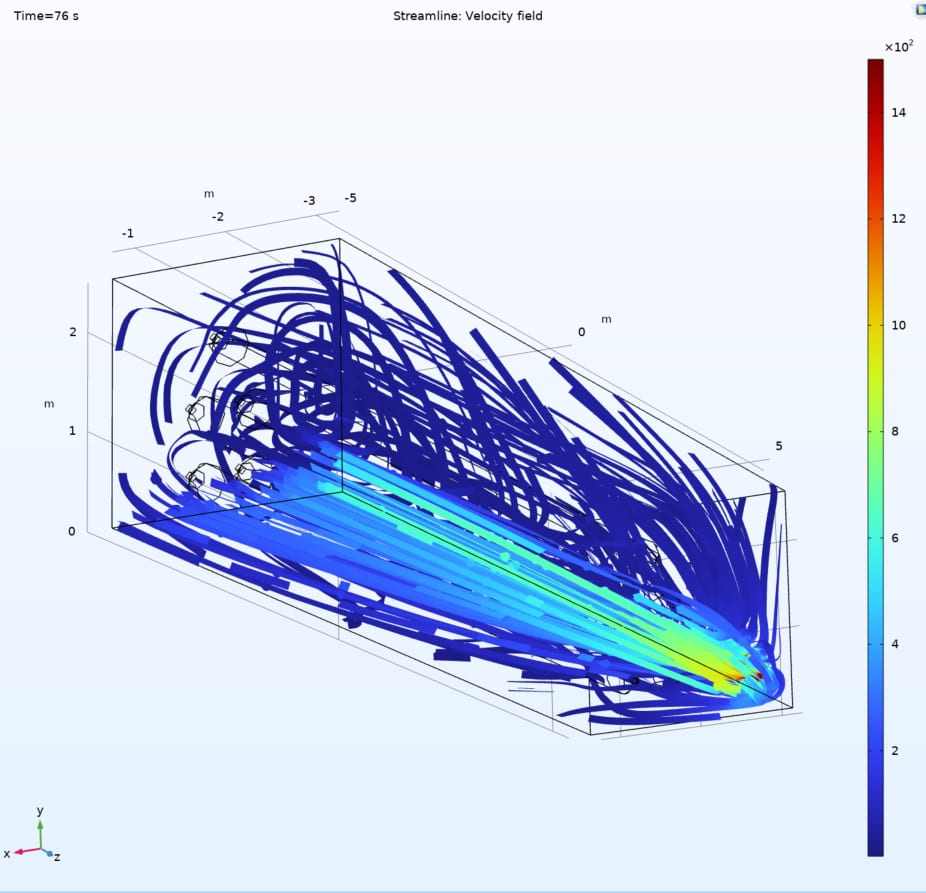Click the 'Time=76 s' label
The image size is (926, 893).
tap(46, 16)
